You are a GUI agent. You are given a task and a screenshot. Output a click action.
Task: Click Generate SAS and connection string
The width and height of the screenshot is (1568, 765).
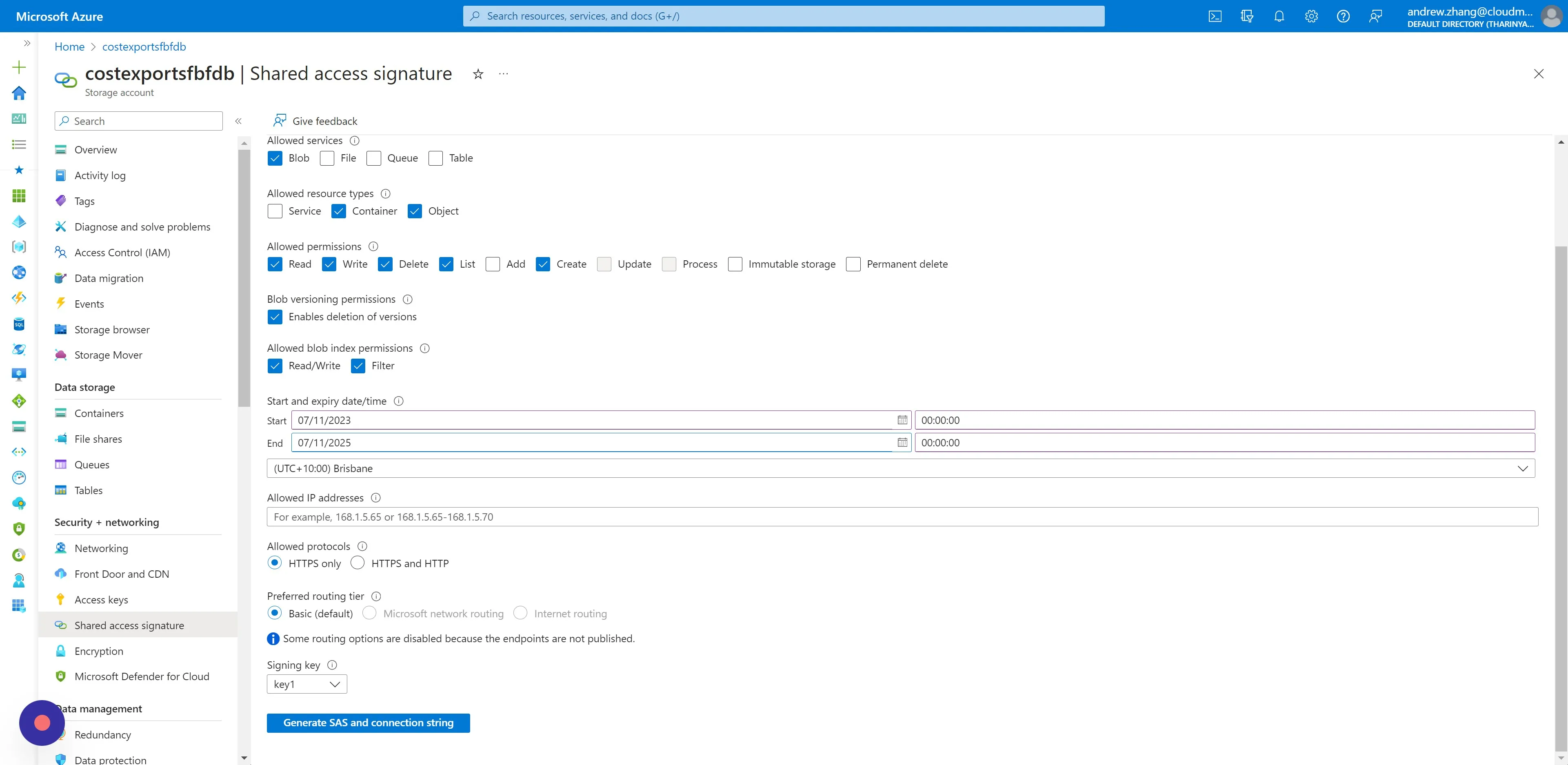[x=368, y=723]
